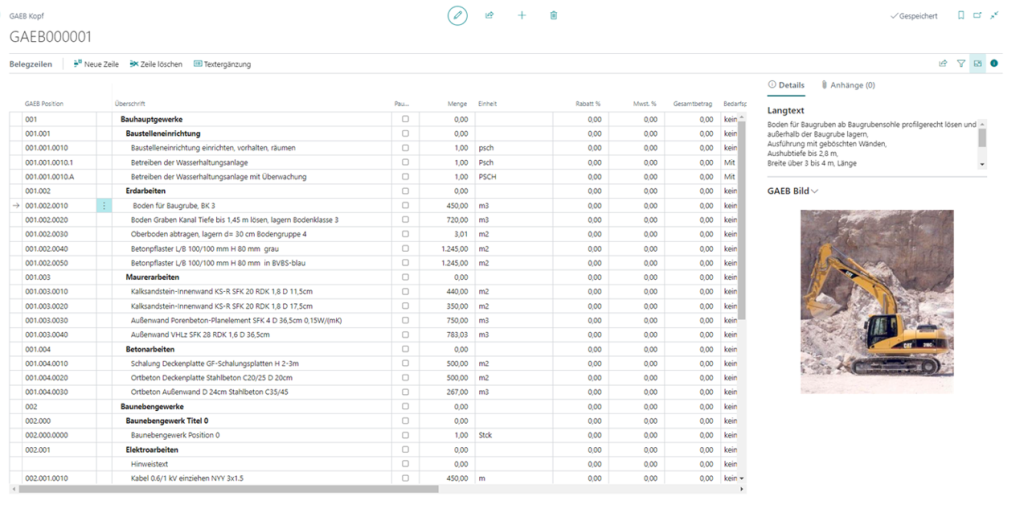The image size is (1024, 509).
Task: Click Langtext scroll up arrow
Action: pos(982,123)
